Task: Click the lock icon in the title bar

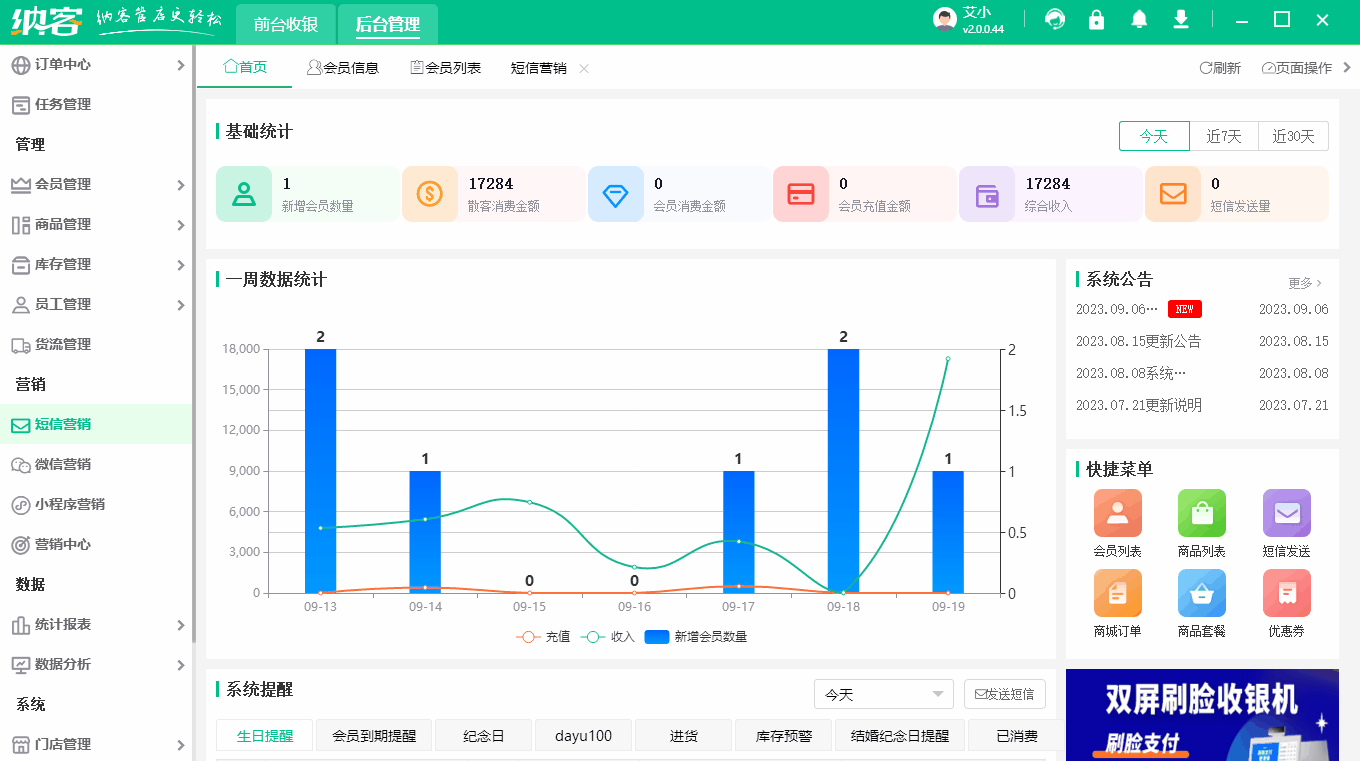Action: (x=1096, y=19)
